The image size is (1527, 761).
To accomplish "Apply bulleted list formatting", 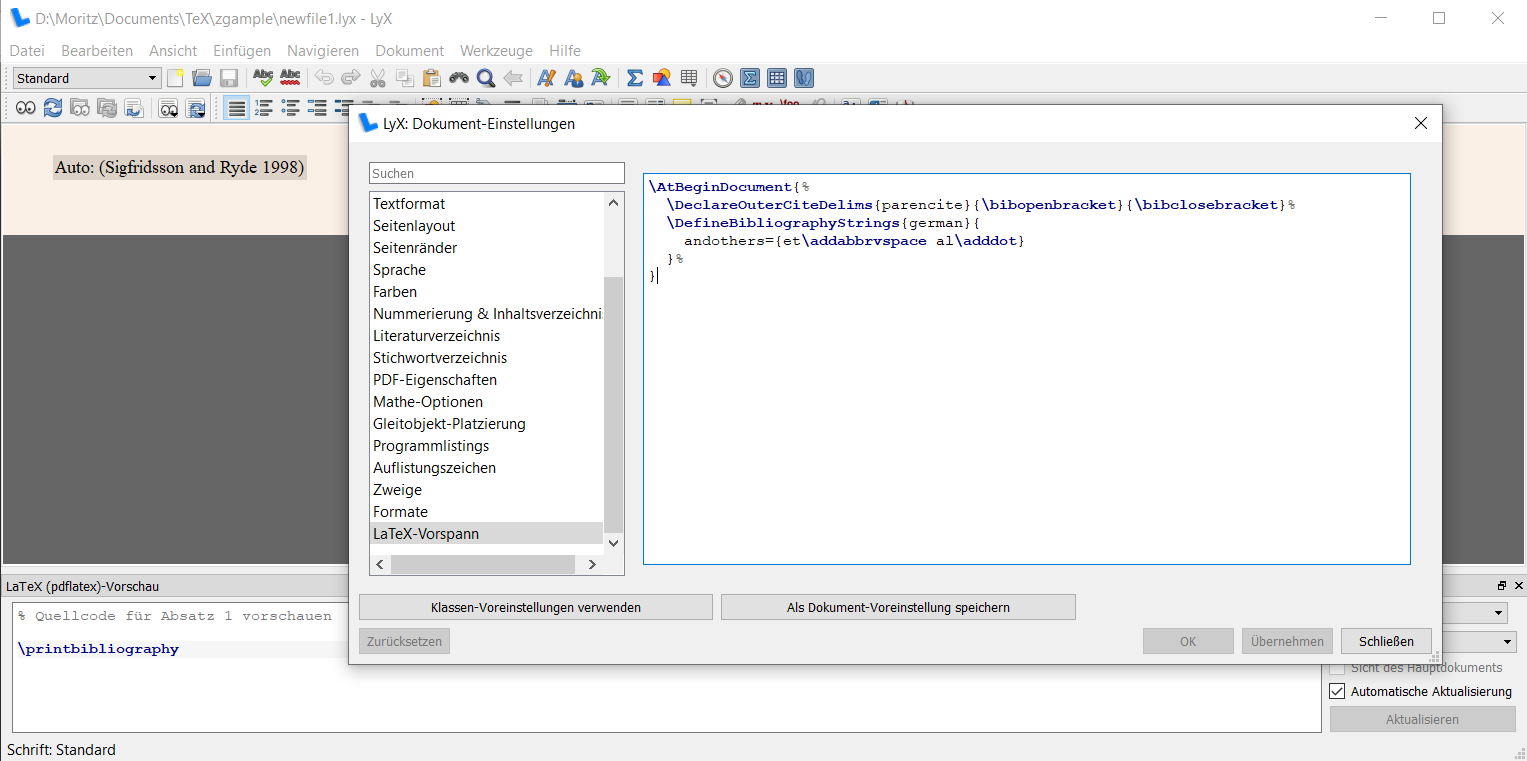I will coord(291,108).
